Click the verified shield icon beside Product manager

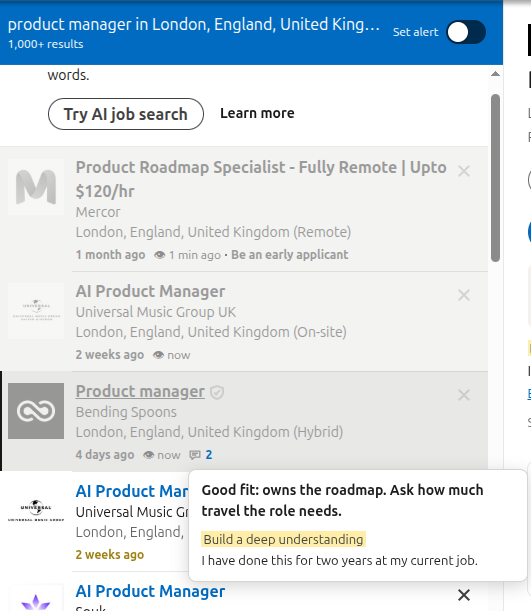point(217,392)
